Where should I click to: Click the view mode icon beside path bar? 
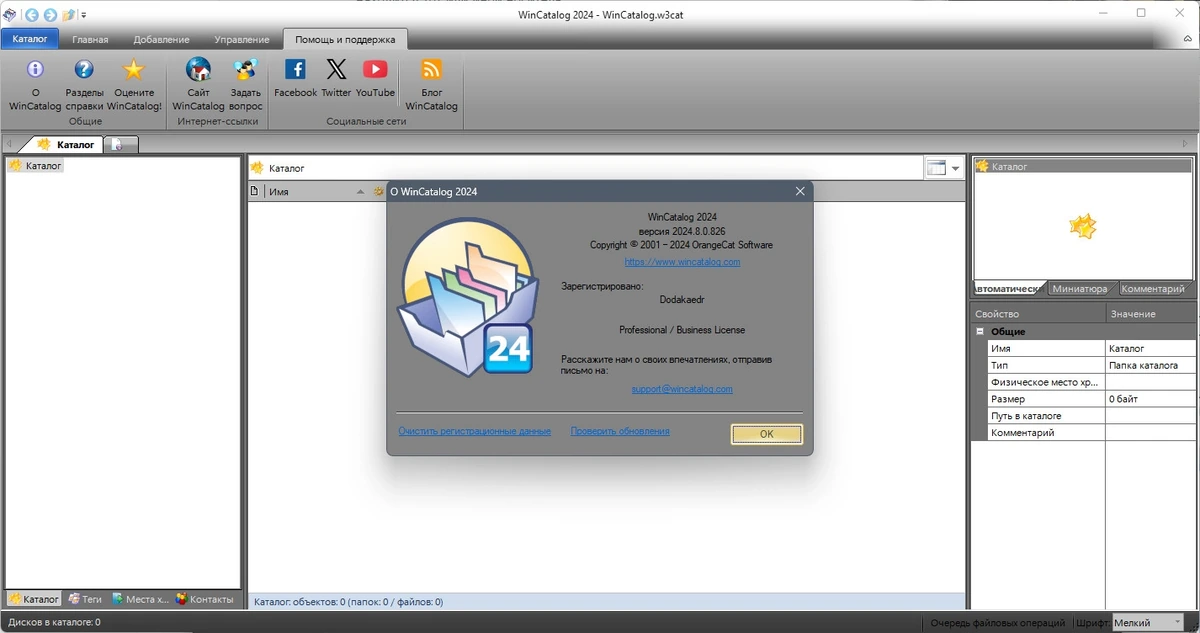936,168
